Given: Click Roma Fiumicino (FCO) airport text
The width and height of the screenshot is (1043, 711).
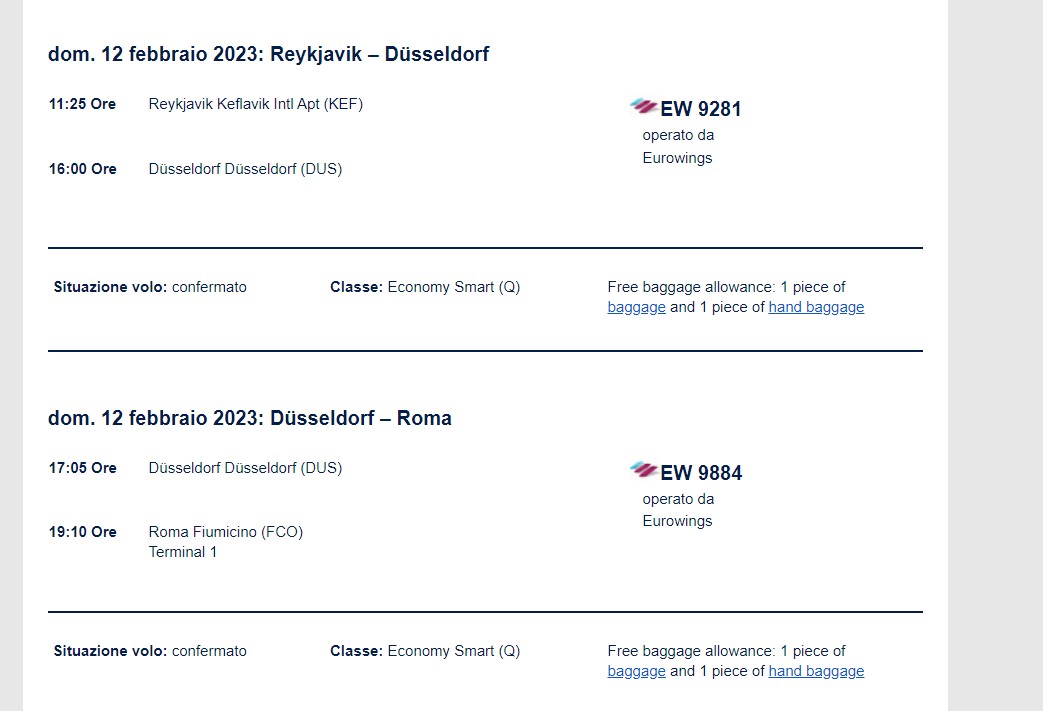Looking at the screenshot, I should point(225,532).
